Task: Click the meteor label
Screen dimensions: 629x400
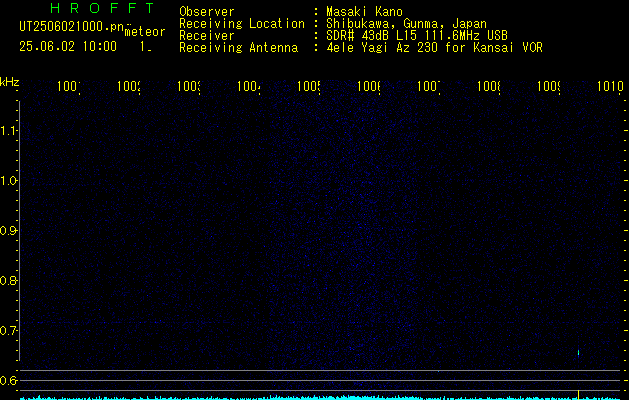Action: (145, 32)
